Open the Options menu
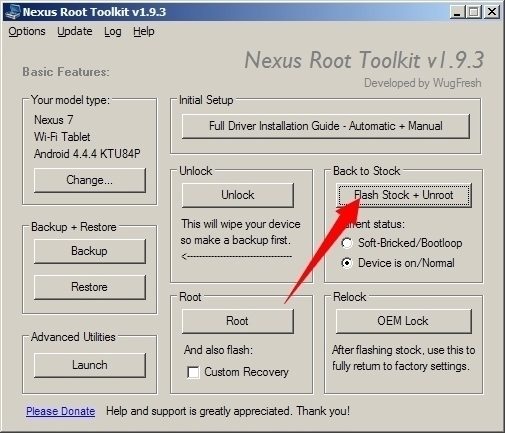Image resolution: width=505 pixels, height=433 pixels. click(x=27, y=31)
